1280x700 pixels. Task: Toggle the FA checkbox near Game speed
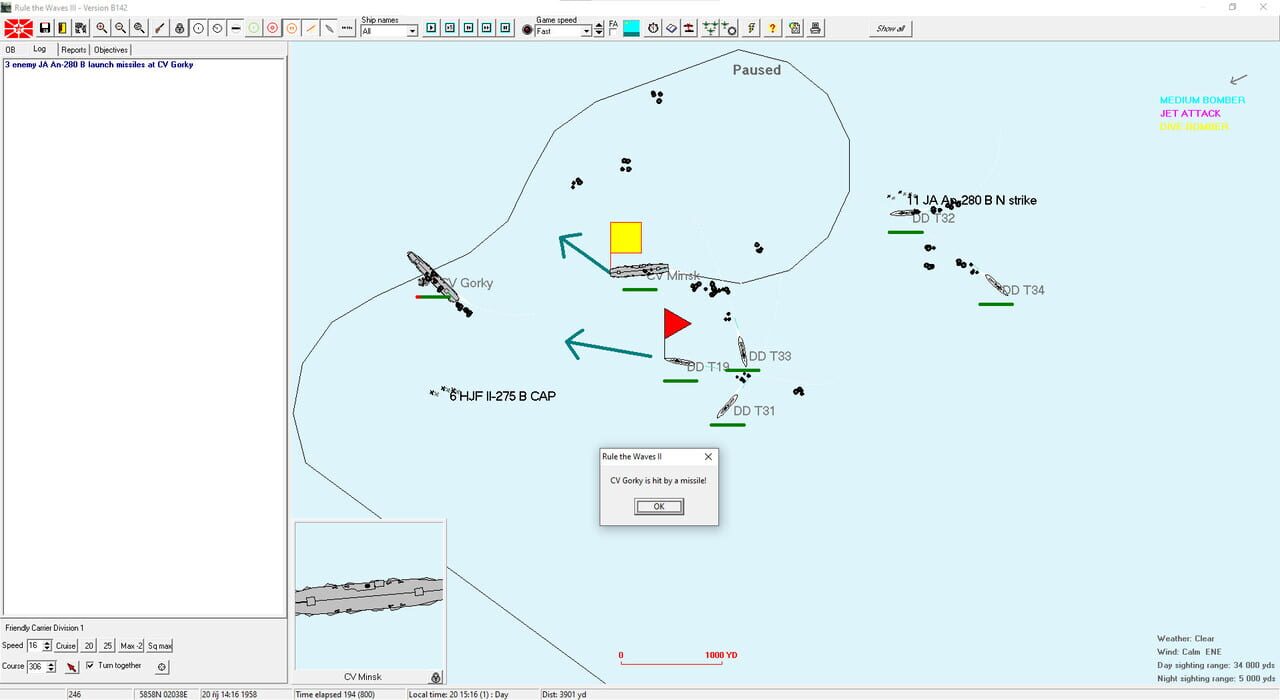(x=612, y=32)
